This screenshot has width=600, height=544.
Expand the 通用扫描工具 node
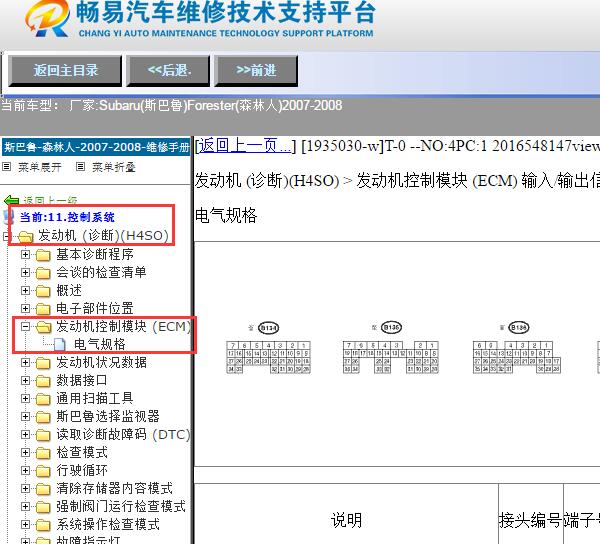(x=25, y=398)
